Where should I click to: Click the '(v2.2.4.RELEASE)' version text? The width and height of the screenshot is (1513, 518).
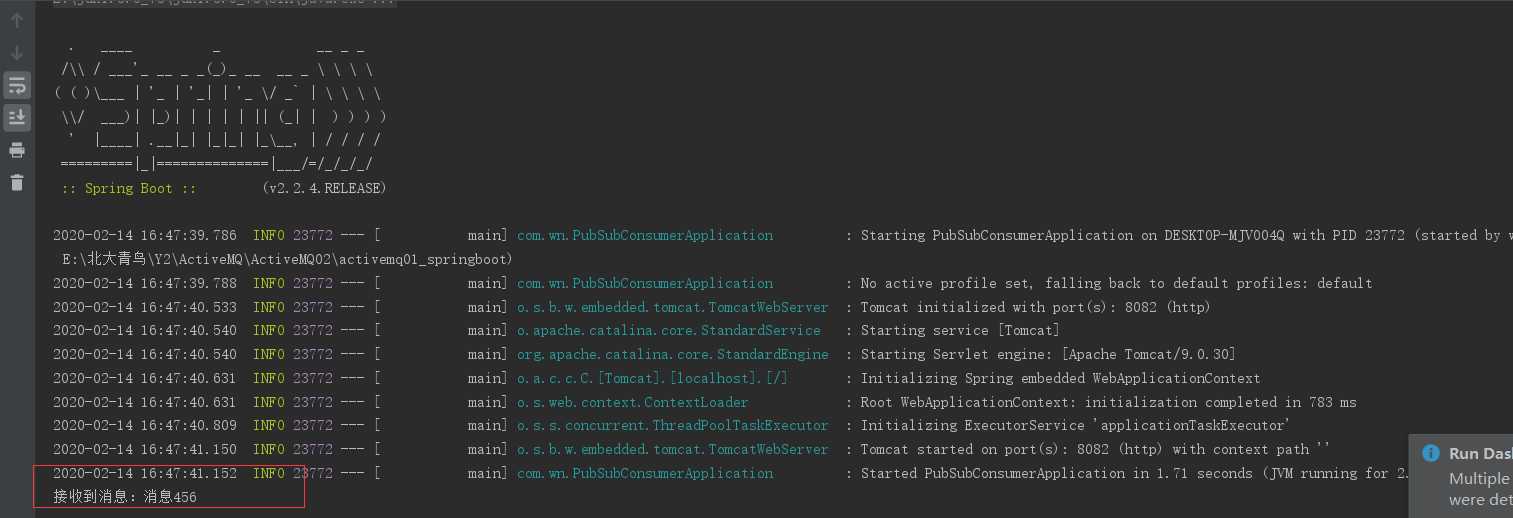coord(324,189)
